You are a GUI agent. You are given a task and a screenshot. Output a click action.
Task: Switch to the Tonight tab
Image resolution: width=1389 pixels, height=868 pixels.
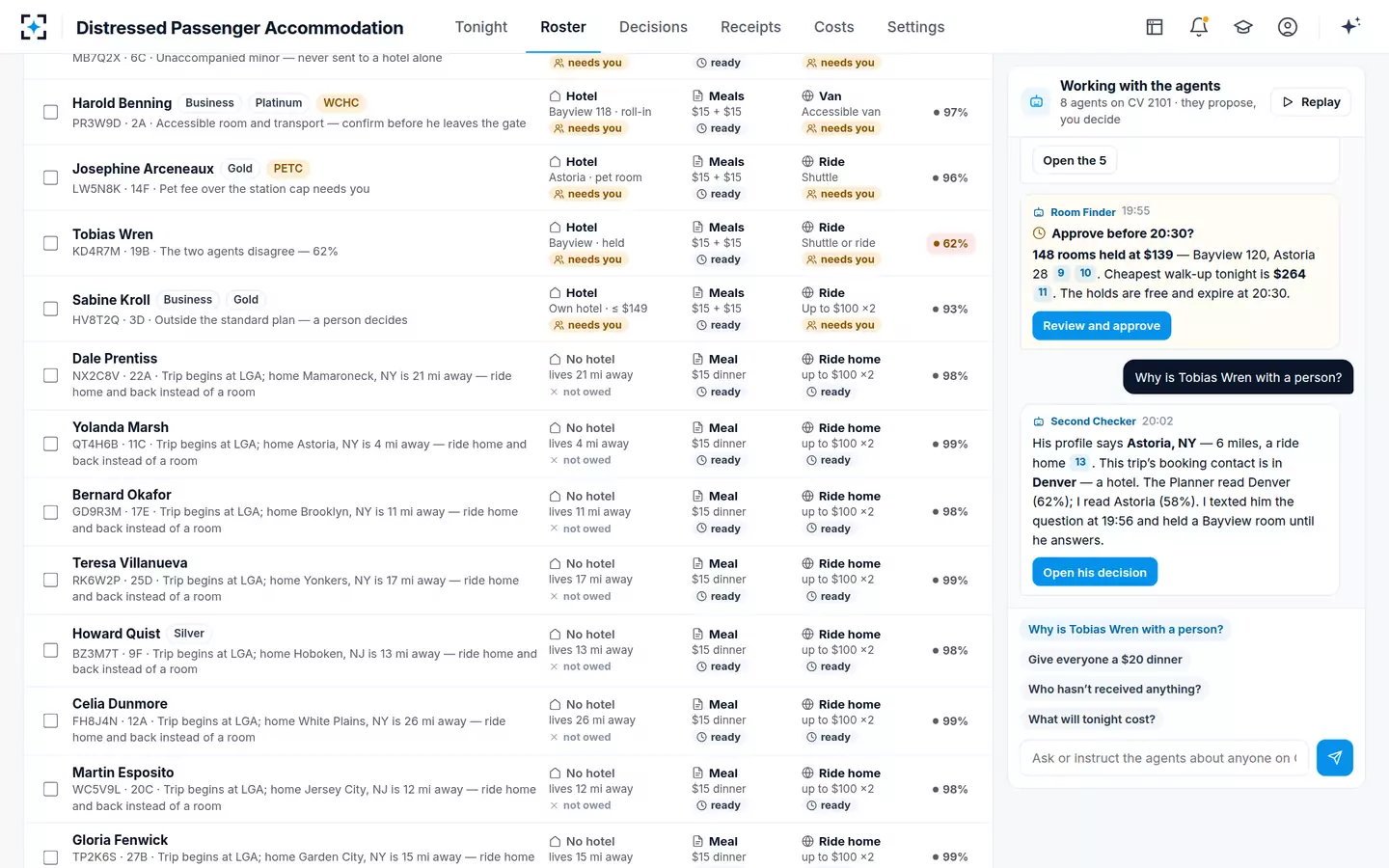(x=481, y=27)
